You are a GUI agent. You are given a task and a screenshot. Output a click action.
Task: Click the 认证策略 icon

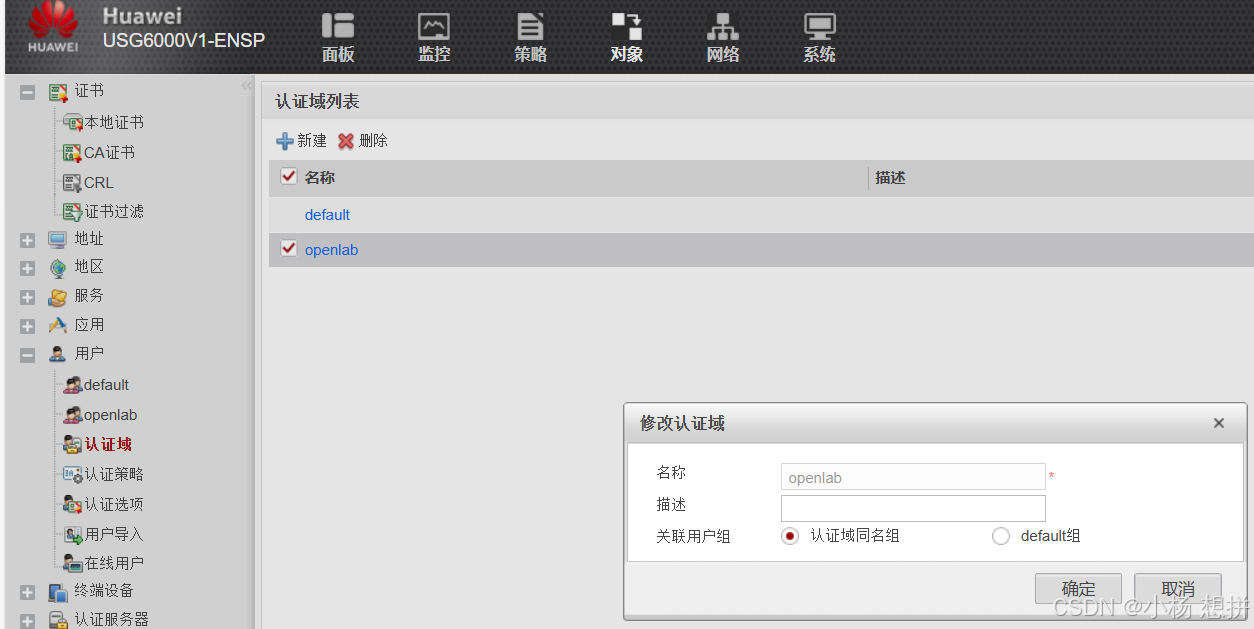(72, 475)
